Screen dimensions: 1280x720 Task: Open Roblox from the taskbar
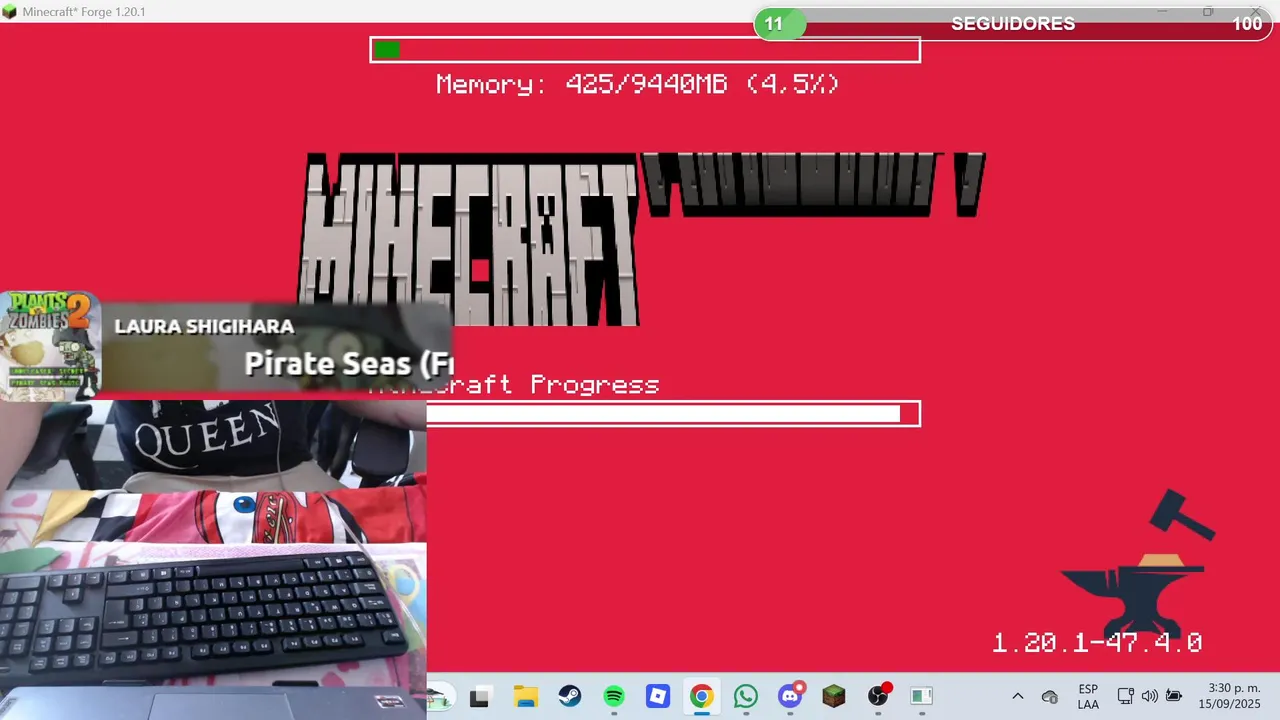[x=658, y=697]
